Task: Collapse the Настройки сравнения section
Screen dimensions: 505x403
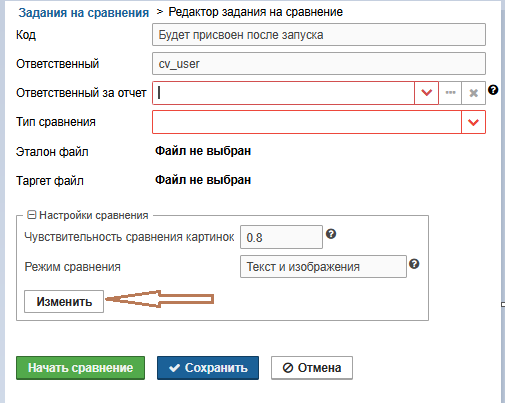Action: tap(32, 215)
